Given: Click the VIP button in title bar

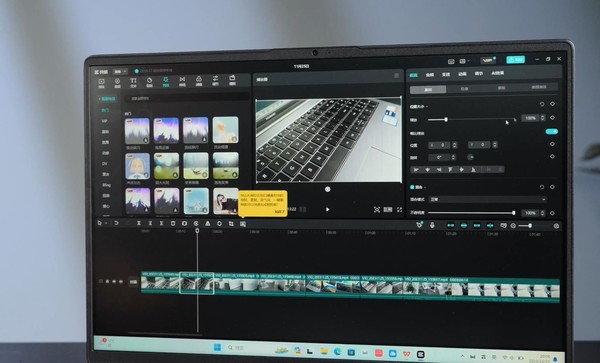Looking at the screenshot, I should click(x=488, y=60).
